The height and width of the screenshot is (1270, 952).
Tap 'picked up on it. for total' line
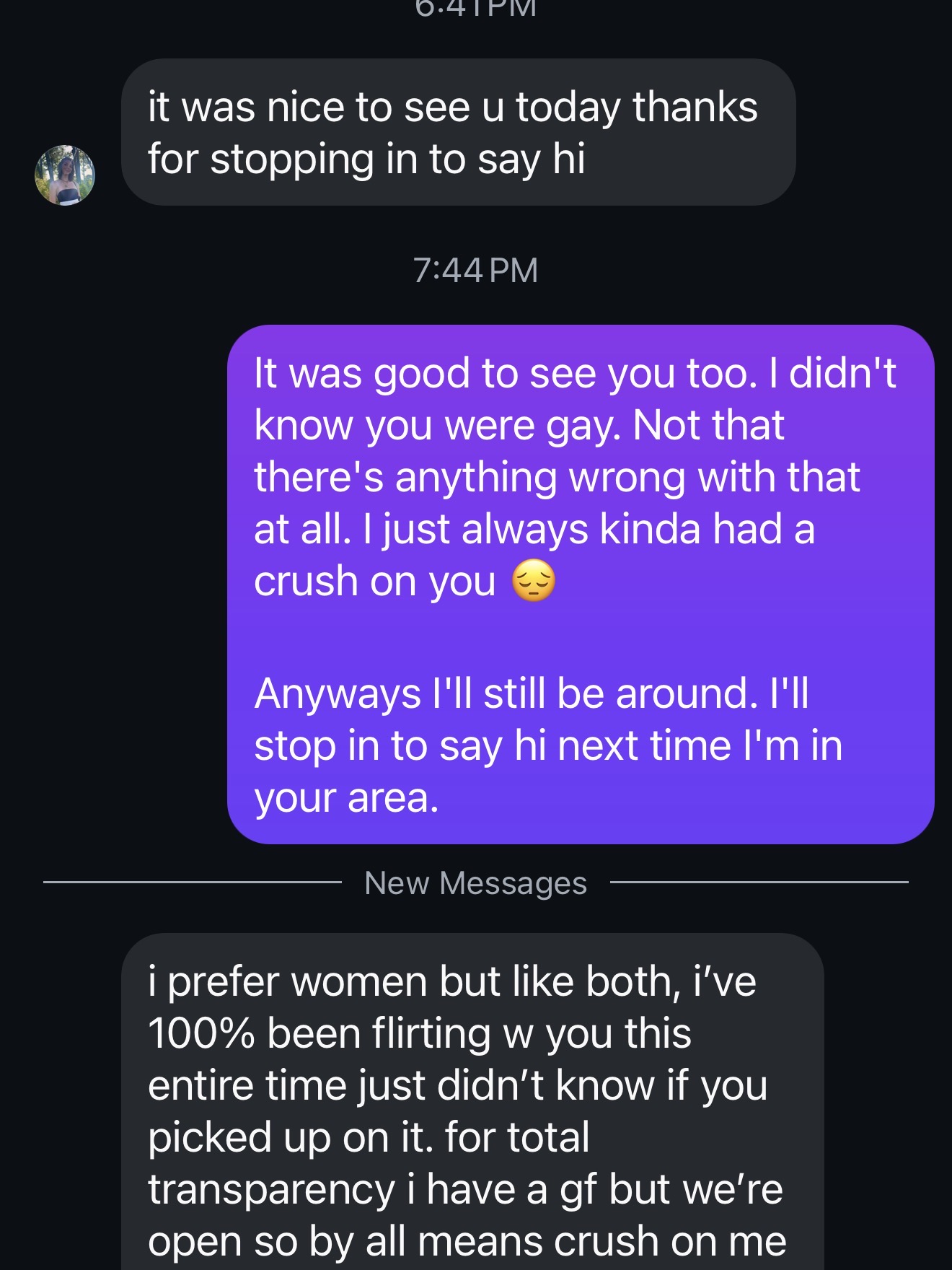[369, 1138]
